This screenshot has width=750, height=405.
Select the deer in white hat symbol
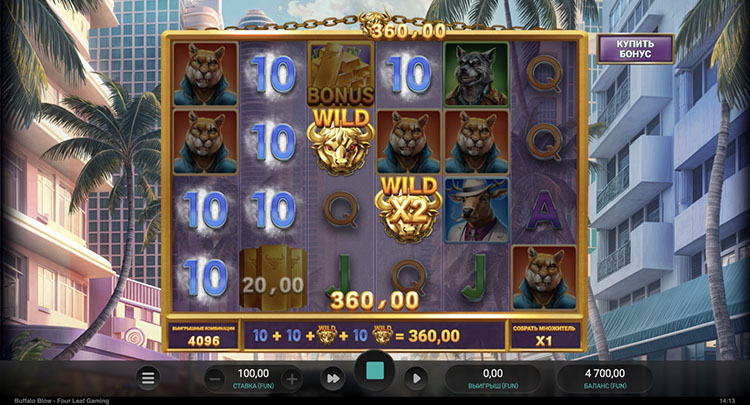pyautogui.click(x=476, y=210)
